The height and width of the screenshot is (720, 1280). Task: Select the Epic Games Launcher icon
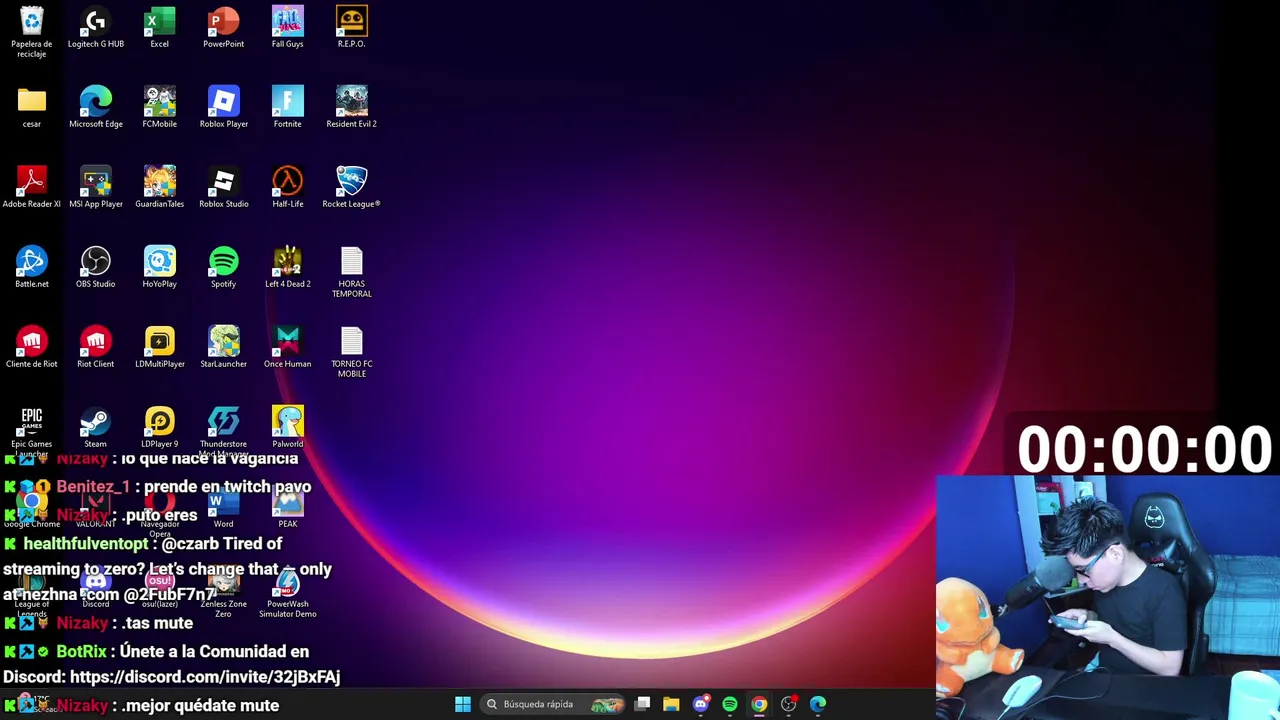(x=32, y=430)
